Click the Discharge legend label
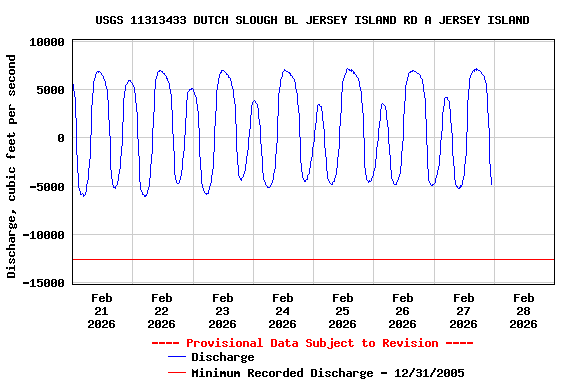 click(223, 357)
